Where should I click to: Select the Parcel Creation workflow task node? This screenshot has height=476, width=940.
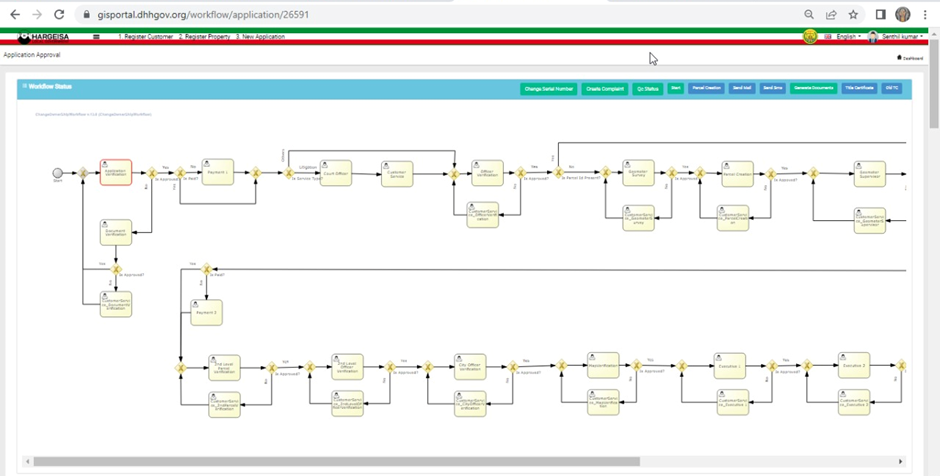pyautogui.click(x=737, y=174)
